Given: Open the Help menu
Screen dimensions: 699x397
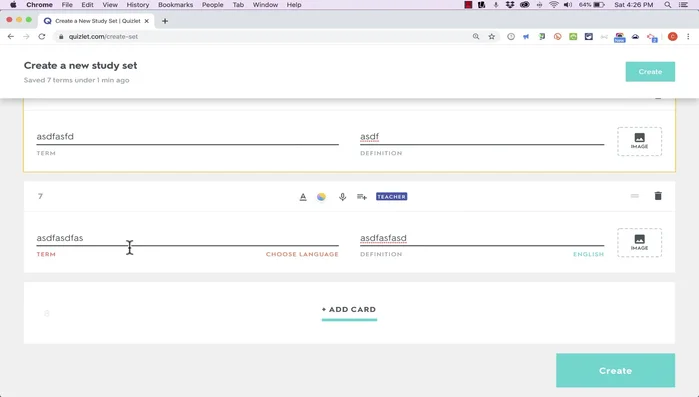Looking at the screenshot, I should (294, 4).
